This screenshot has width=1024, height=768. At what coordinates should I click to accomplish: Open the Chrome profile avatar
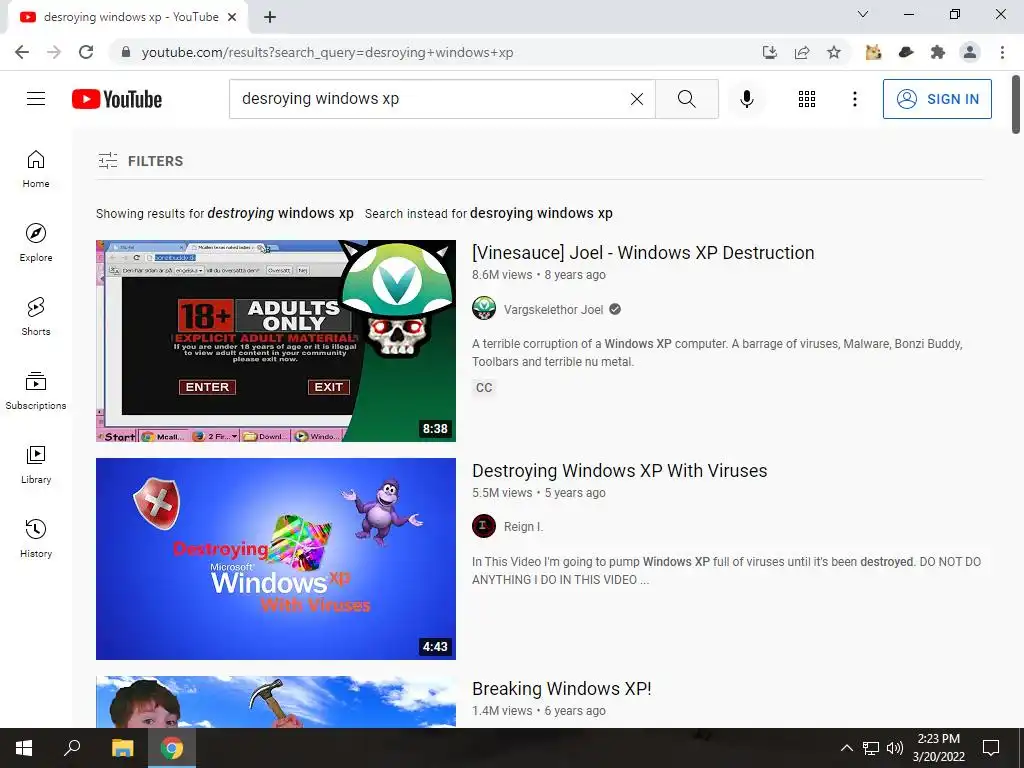(970, 52)
